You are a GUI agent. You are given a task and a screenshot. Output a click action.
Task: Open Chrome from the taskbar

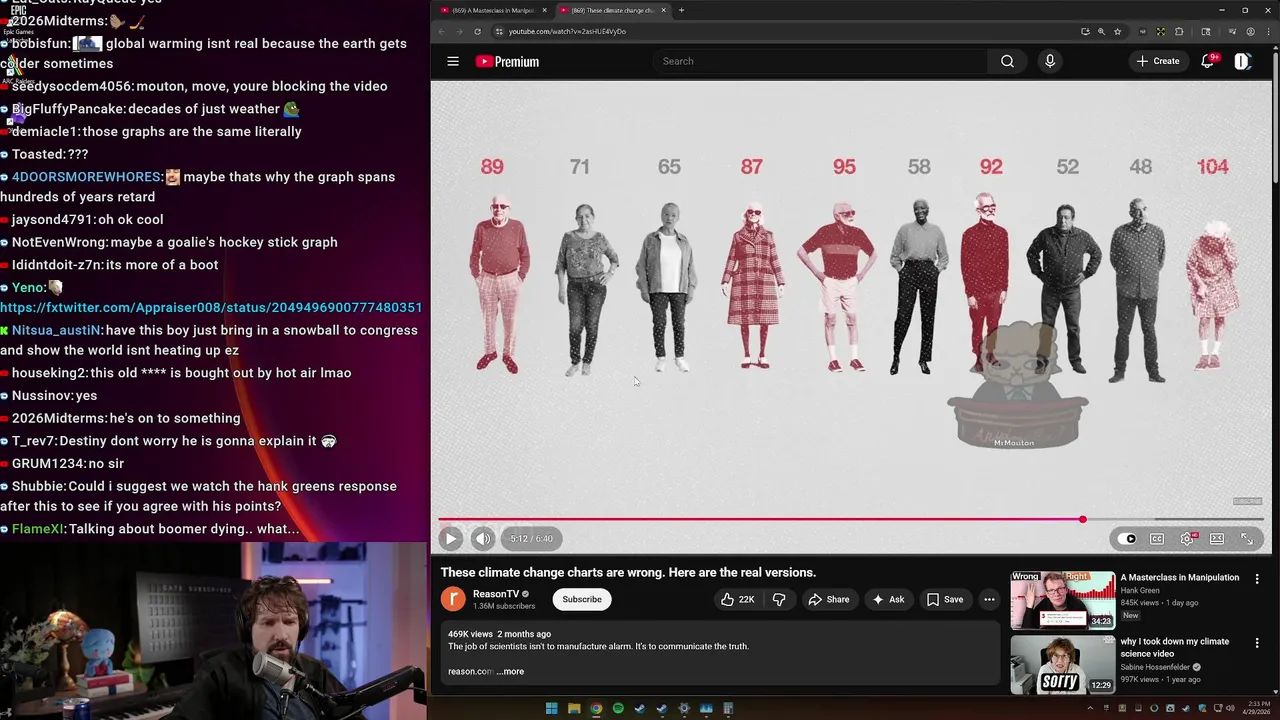596,709
